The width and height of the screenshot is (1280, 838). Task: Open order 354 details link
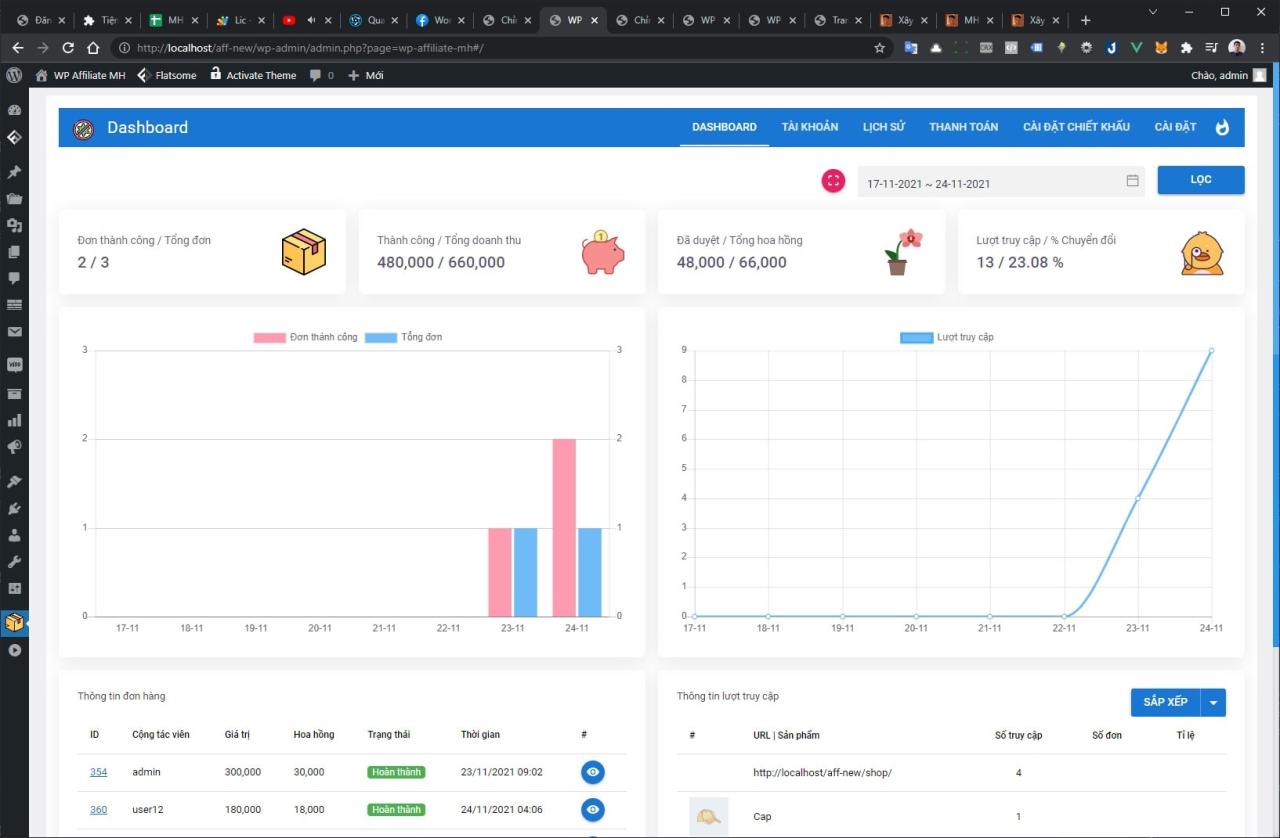click(x=98, y=771)
